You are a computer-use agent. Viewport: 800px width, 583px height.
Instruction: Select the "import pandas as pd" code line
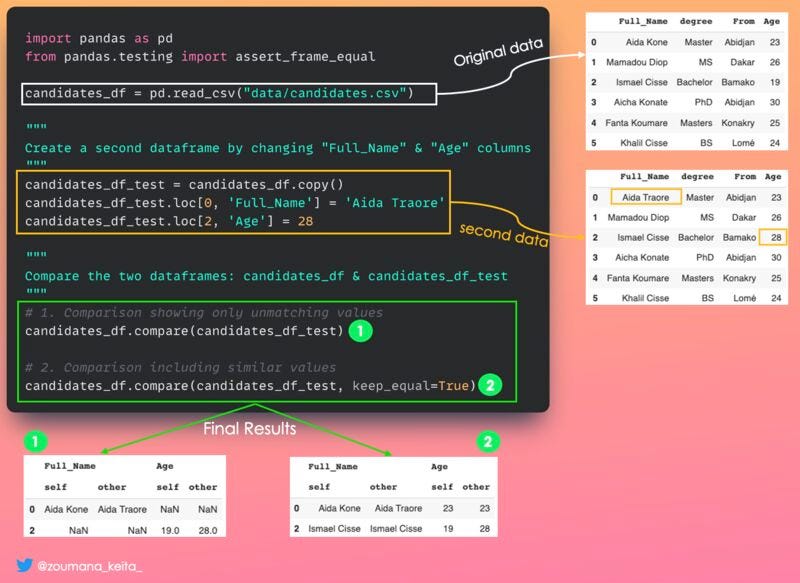pos(99,38)
